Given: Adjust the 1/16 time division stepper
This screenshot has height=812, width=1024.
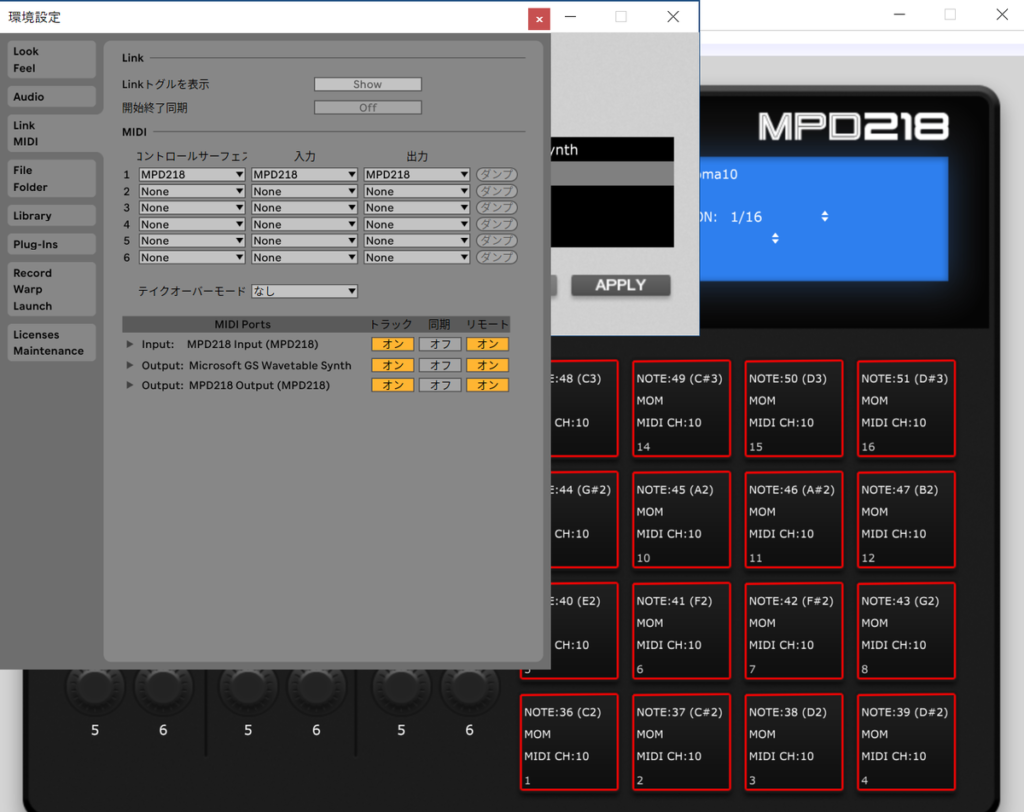Looking at the screenshot, I should 825,216.
